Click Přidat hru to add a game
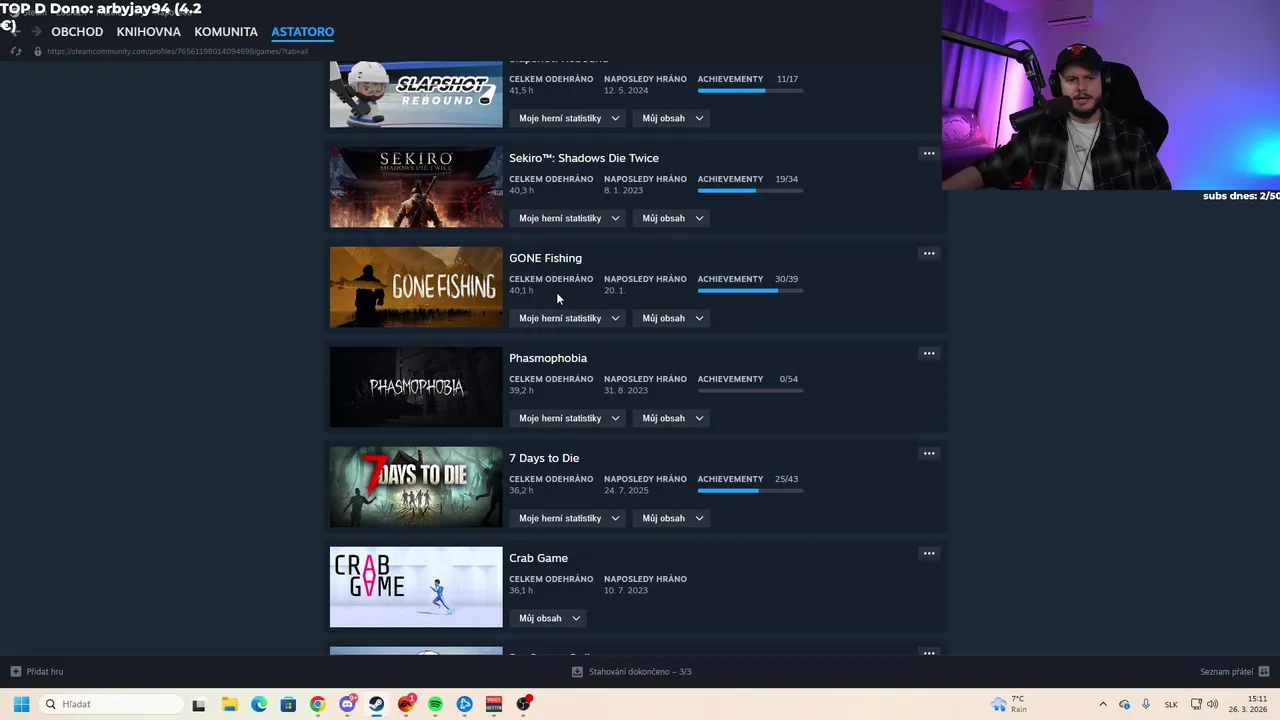This screenshot has height=720, width=1280. [x=45, y=672]
